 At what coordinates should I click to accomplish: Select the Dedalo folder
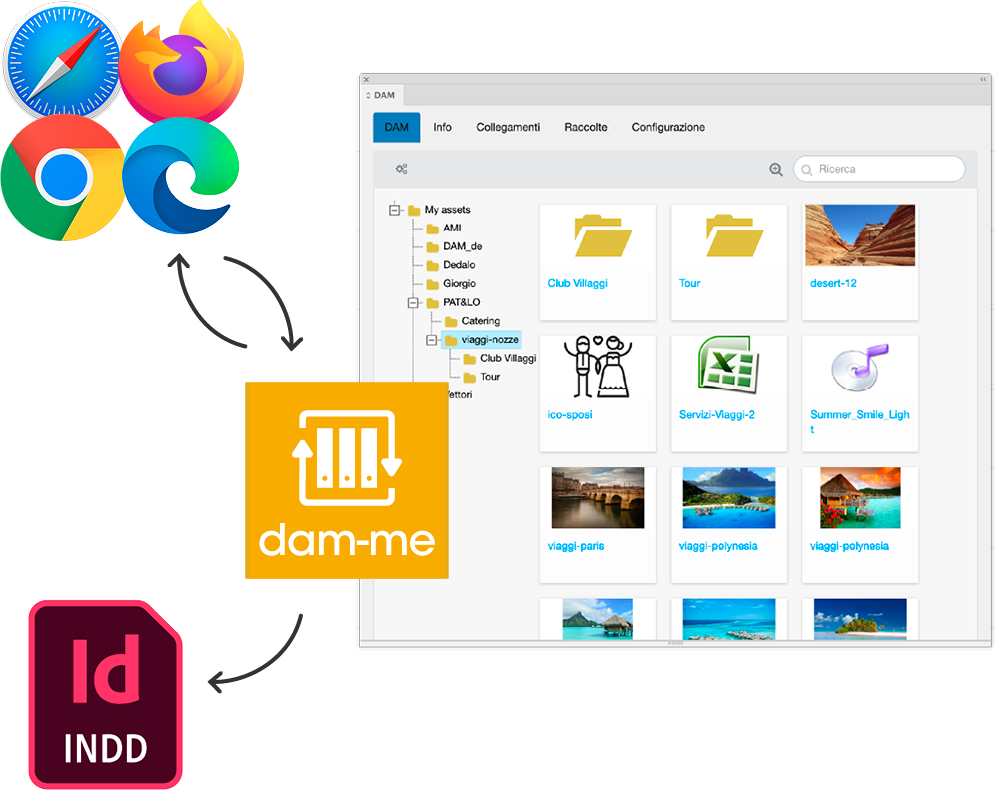click(x=451, y=265)
